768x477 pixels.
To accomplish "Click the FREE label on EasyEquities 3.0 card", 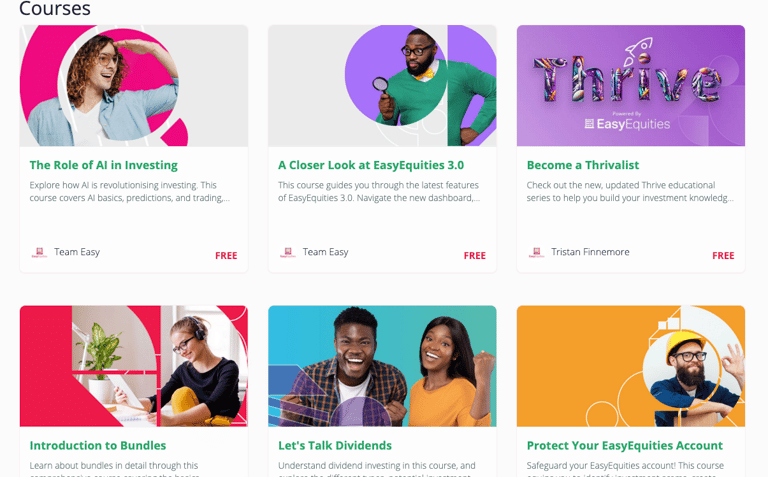I will 475,256.
